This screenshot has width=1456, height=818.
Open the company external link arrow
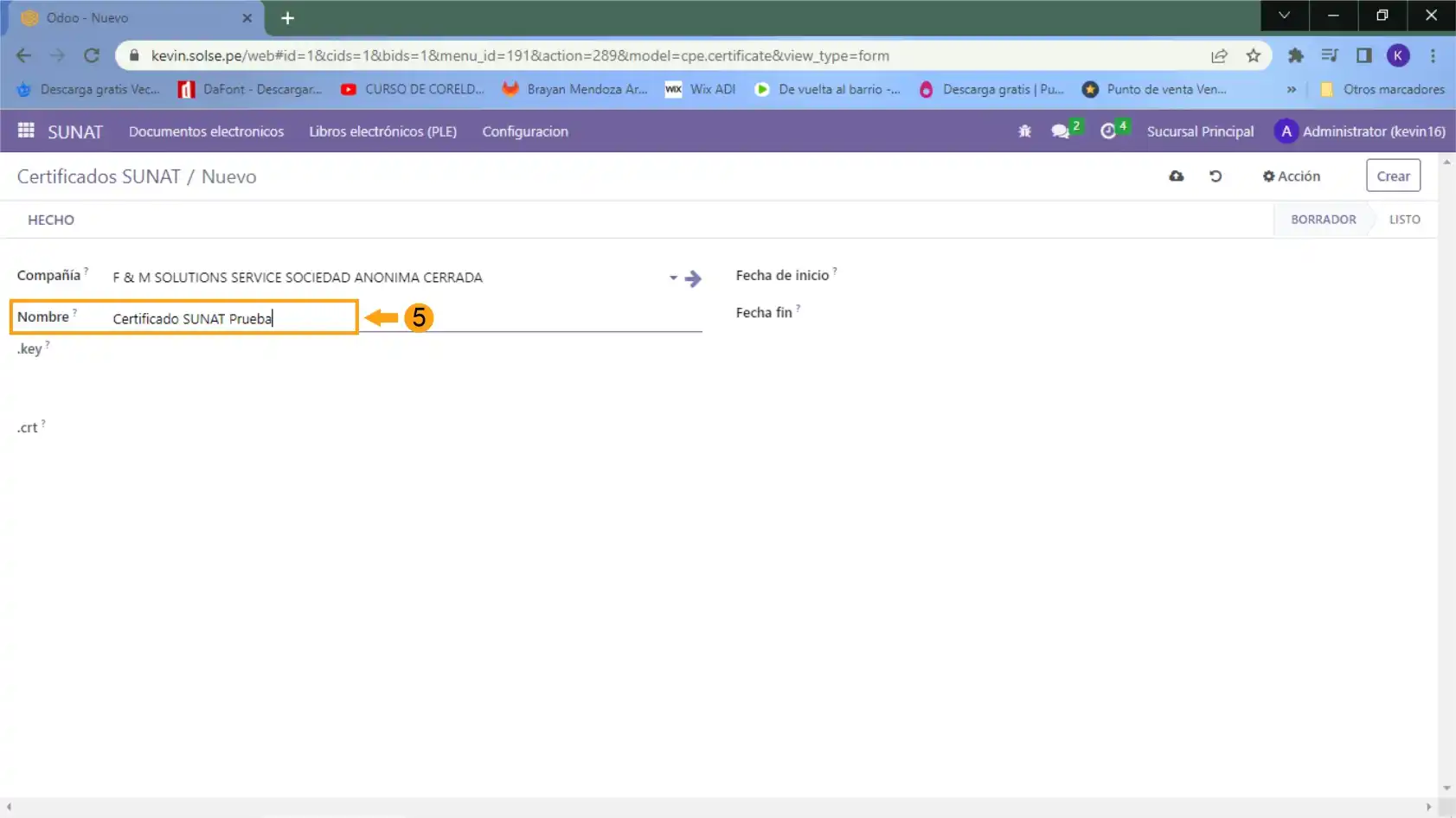(693, 278)
